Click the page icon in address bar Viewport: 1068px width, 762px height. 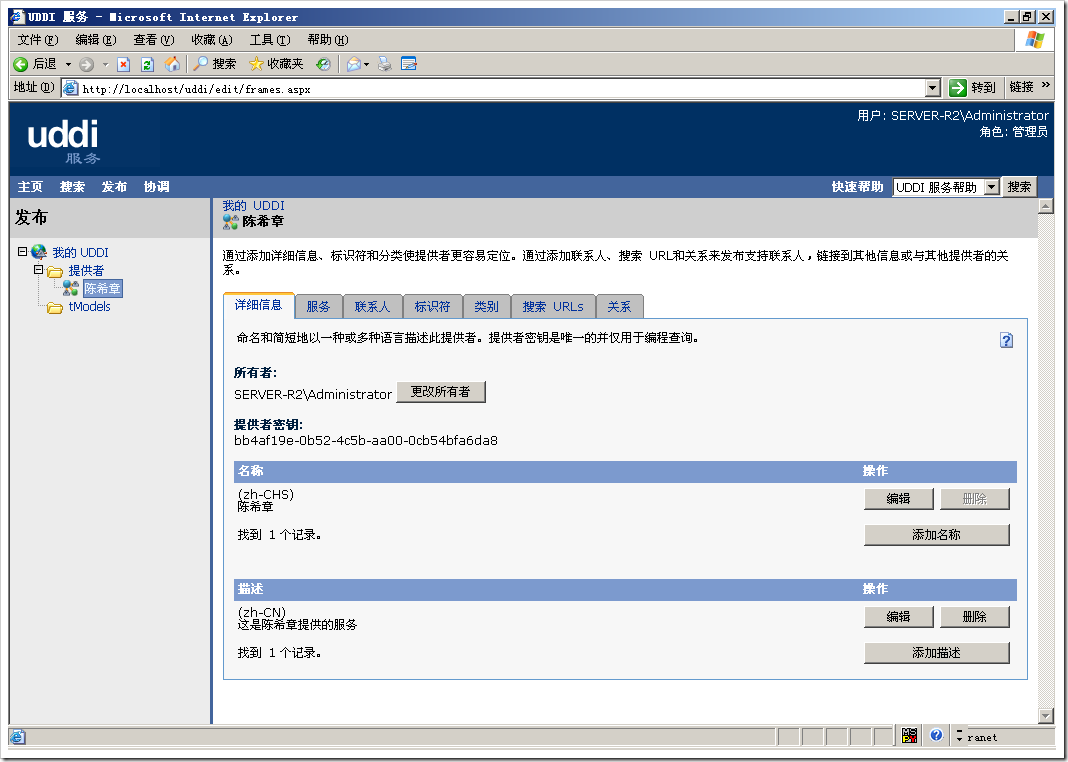tap(70, 88)
